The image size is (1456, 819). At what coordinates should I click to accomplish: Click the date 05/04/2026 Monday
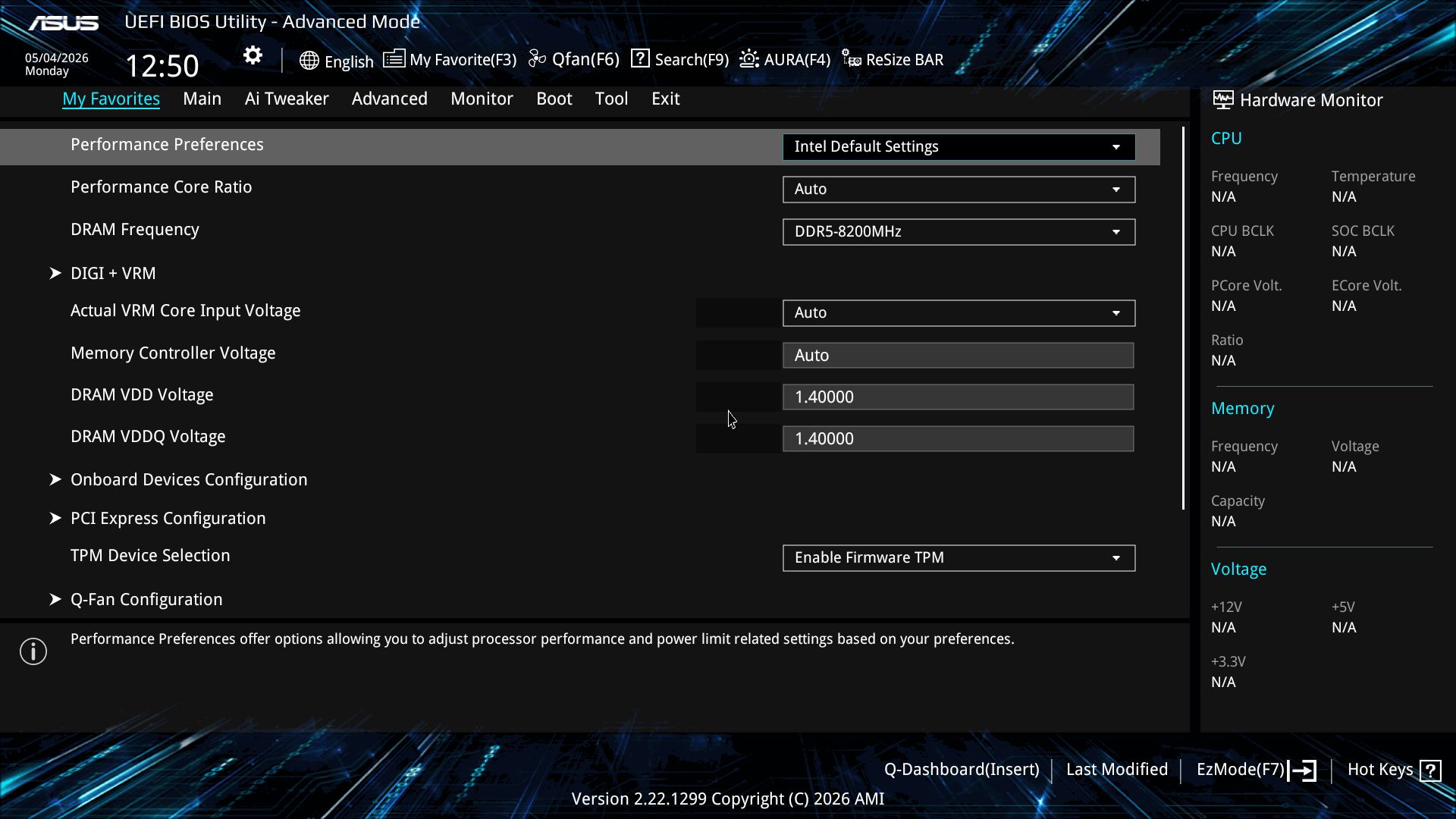(57, 64)
